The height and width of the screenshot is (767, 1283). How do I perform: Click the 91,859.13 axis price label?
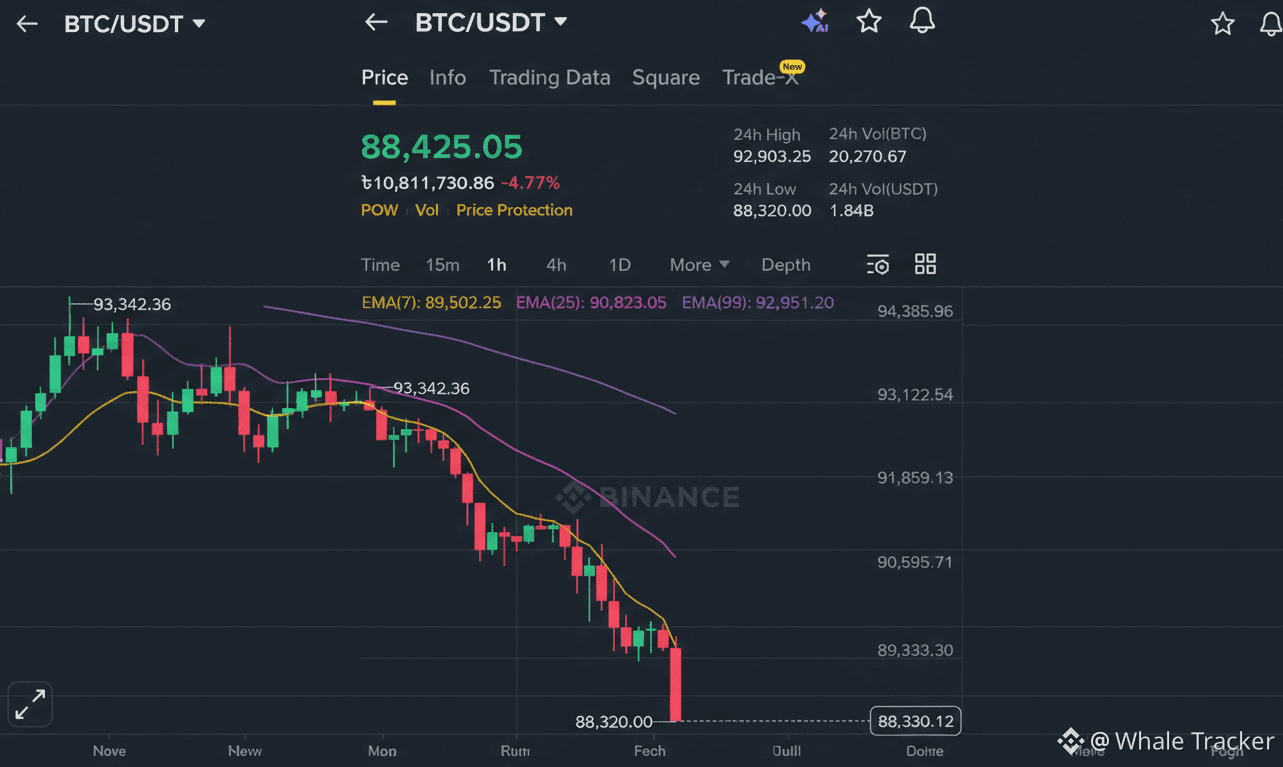click(915, 478)
